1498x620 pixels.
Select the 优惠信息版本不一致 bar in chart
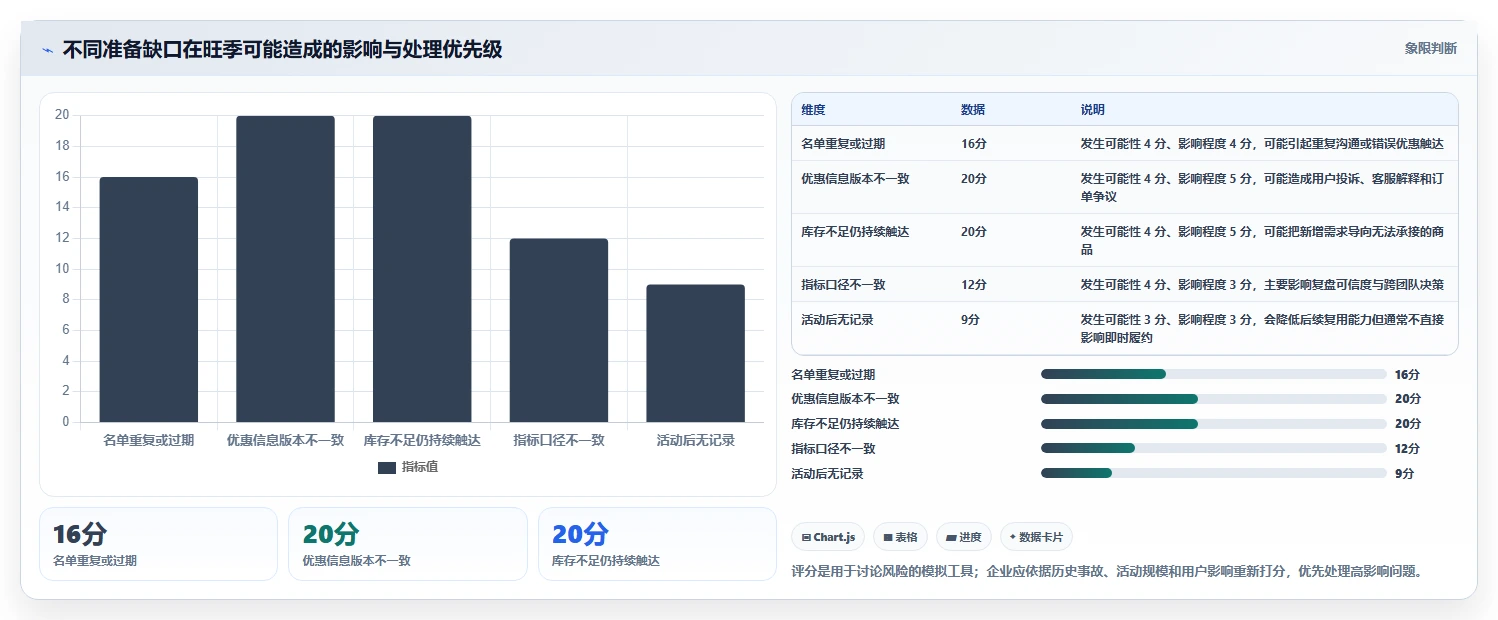(285, 269)
